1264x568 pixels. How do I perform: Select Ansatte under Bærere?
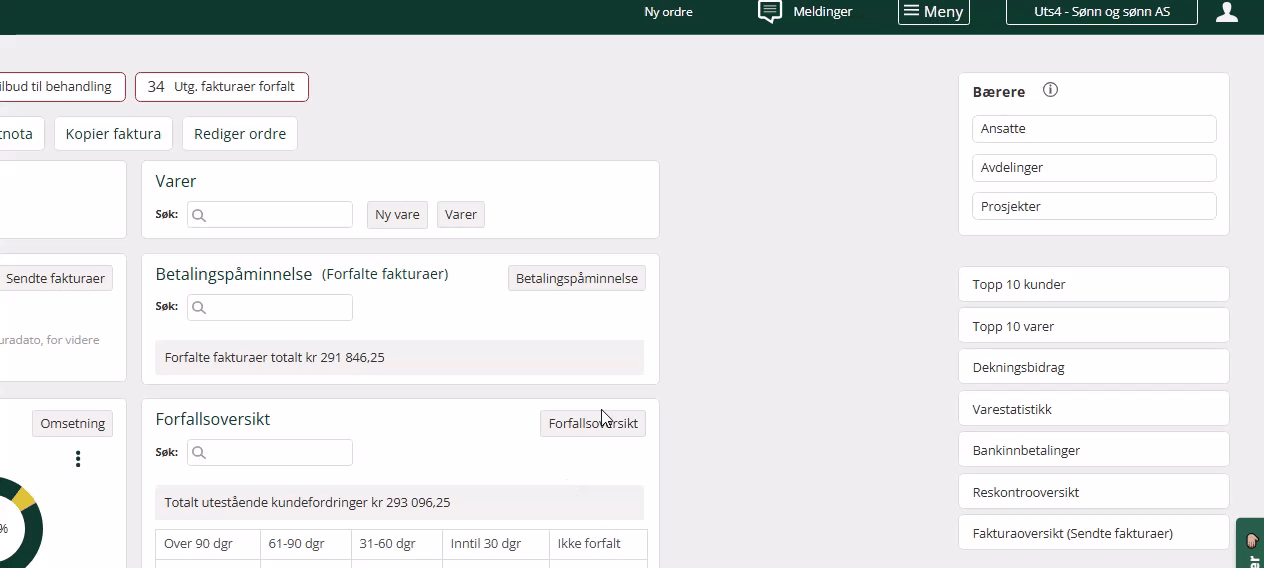1094,129
